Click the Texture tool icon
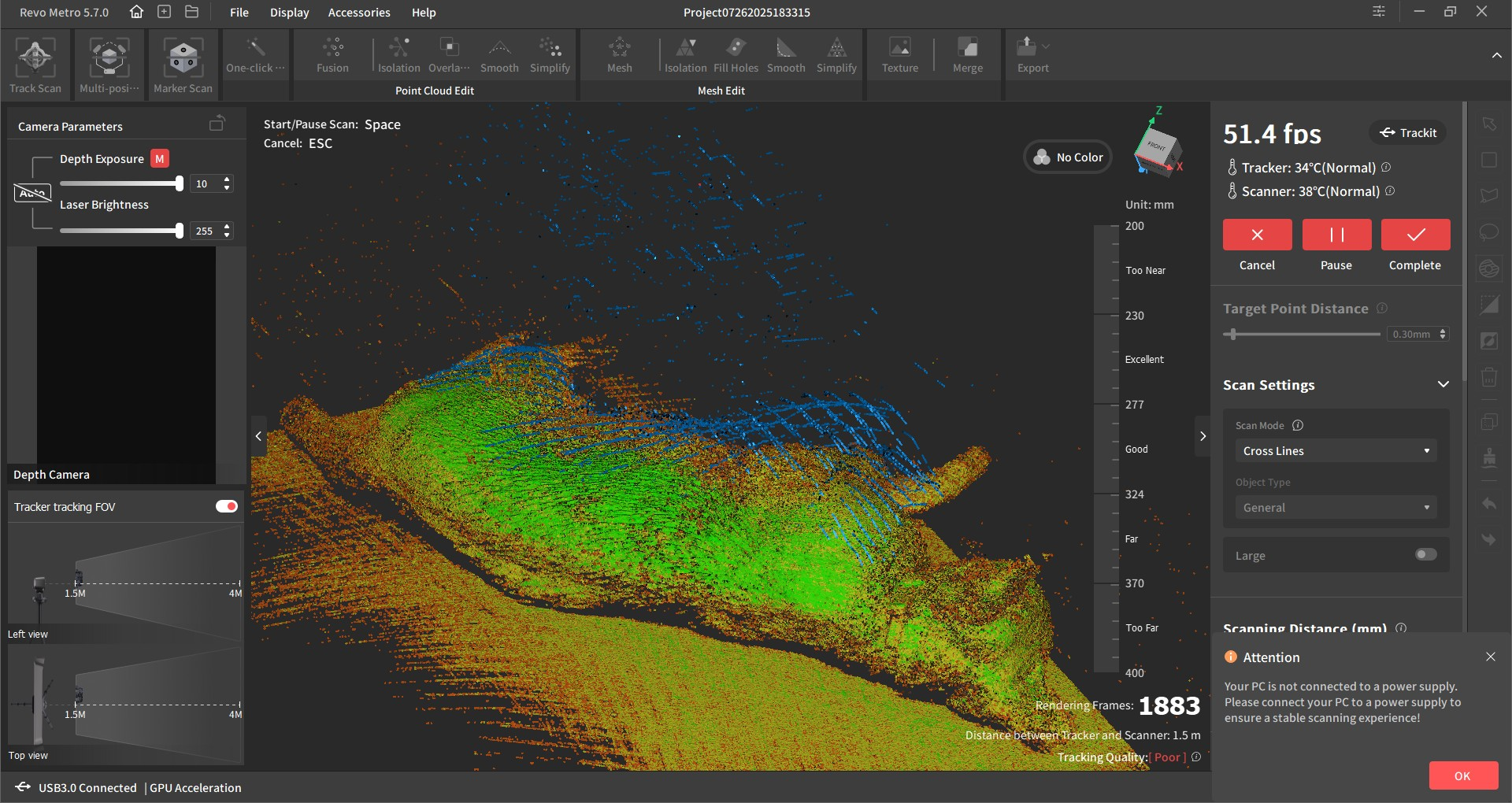Screen dimensions: 1512x803 (x=899, y=56)
